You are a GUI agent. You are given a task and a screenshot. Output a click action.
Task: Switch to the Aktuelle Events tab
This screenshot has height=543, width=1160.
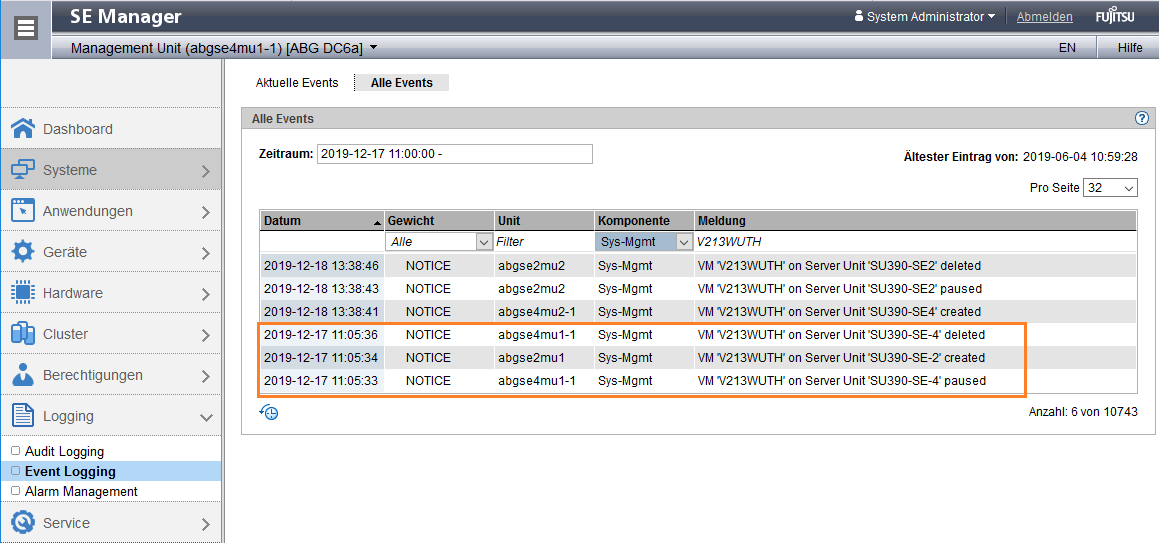coord(297,83)
